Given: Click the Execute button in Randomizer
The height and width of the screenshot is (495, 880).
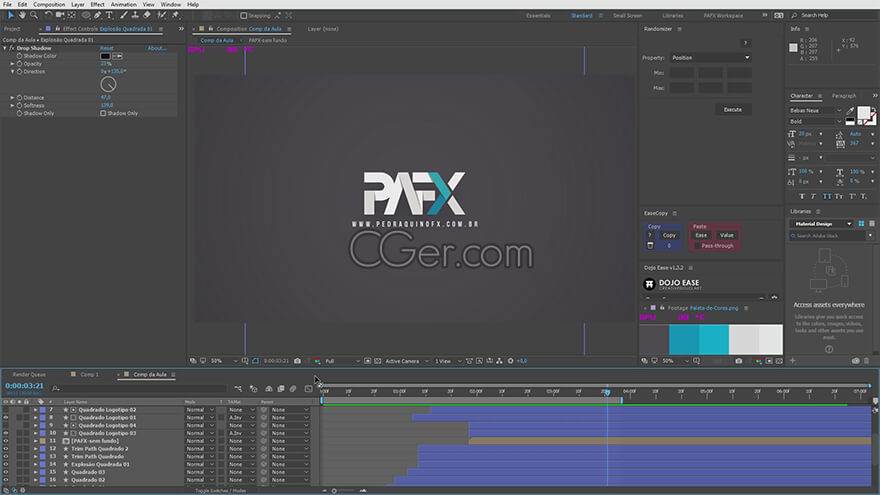Looking at the screenshot, I should [732, 109].
